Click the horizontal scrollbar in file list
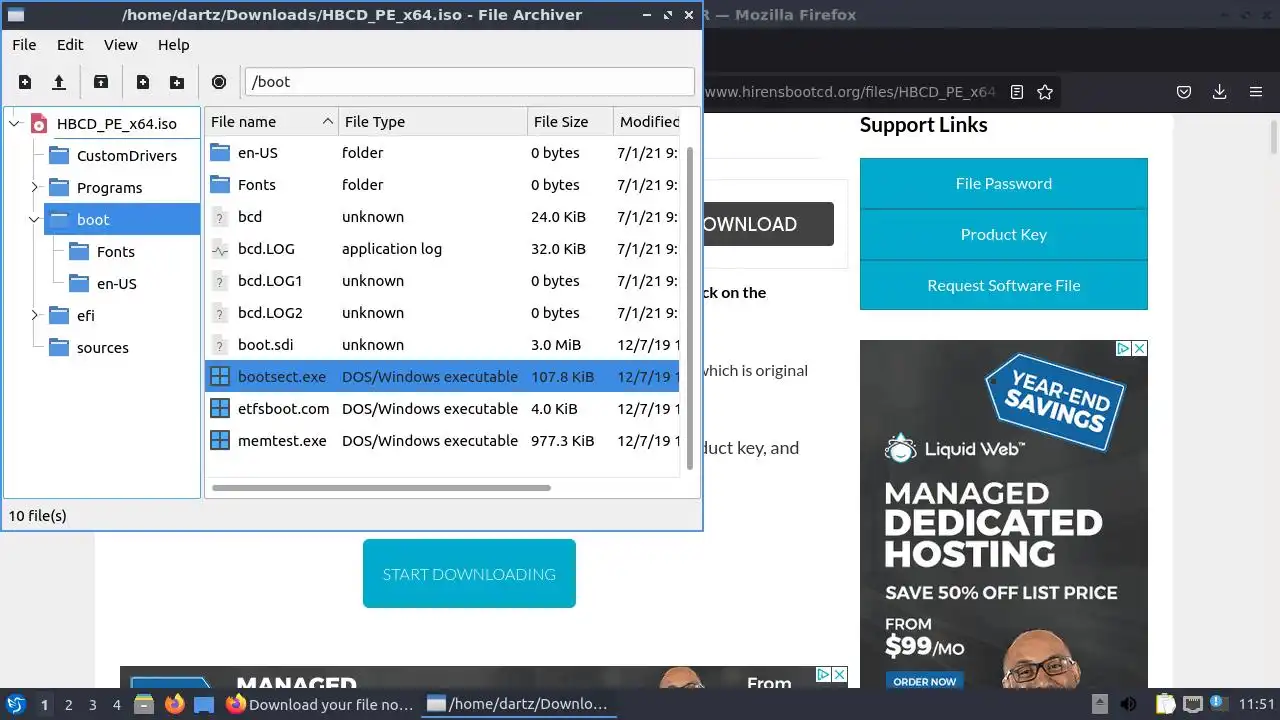 [x=381, y=488]
